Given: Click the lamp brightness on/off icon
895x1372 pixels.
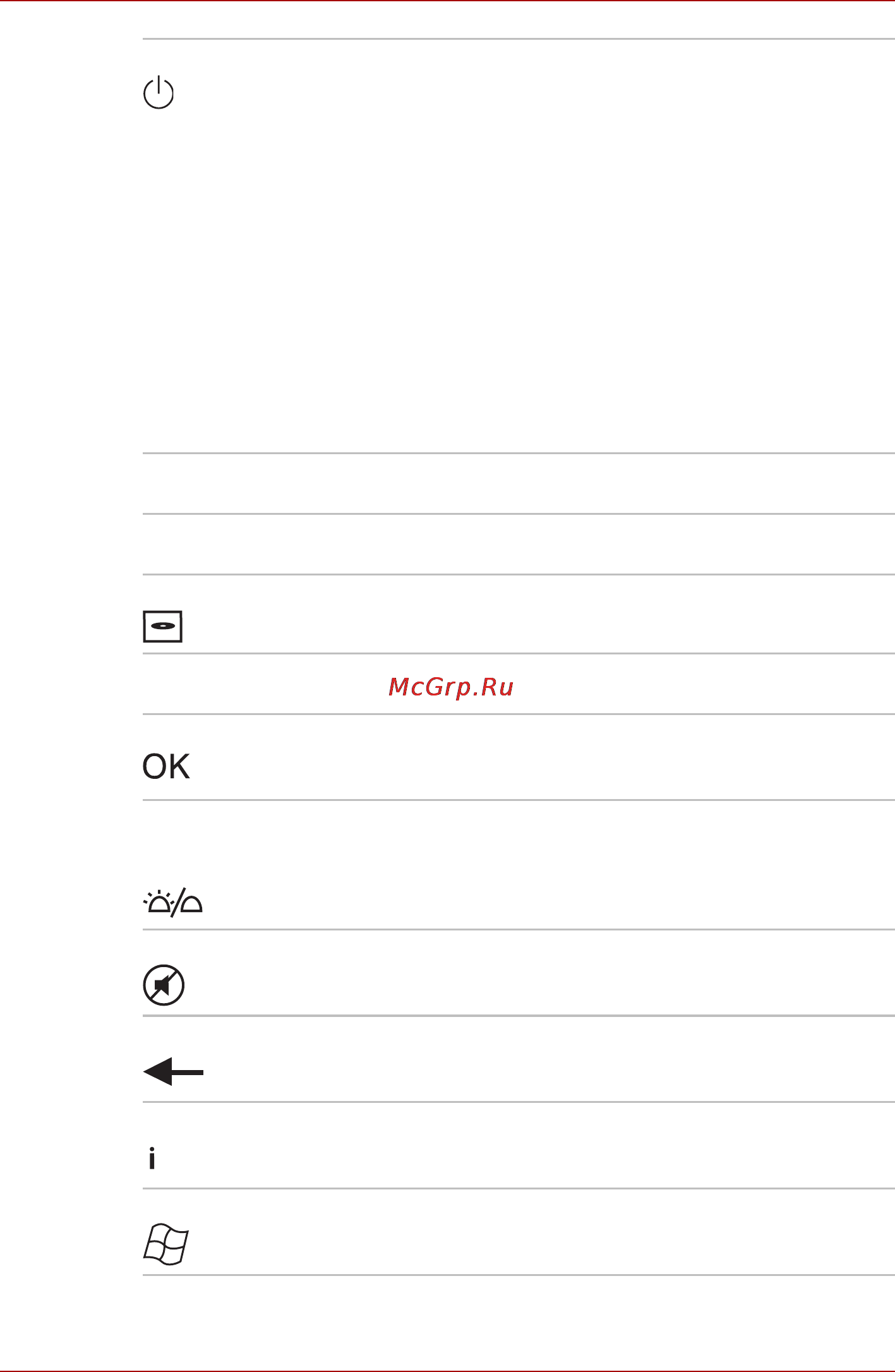Looking at the screenshot, I should pyautogui.click(x=173, y=902).
